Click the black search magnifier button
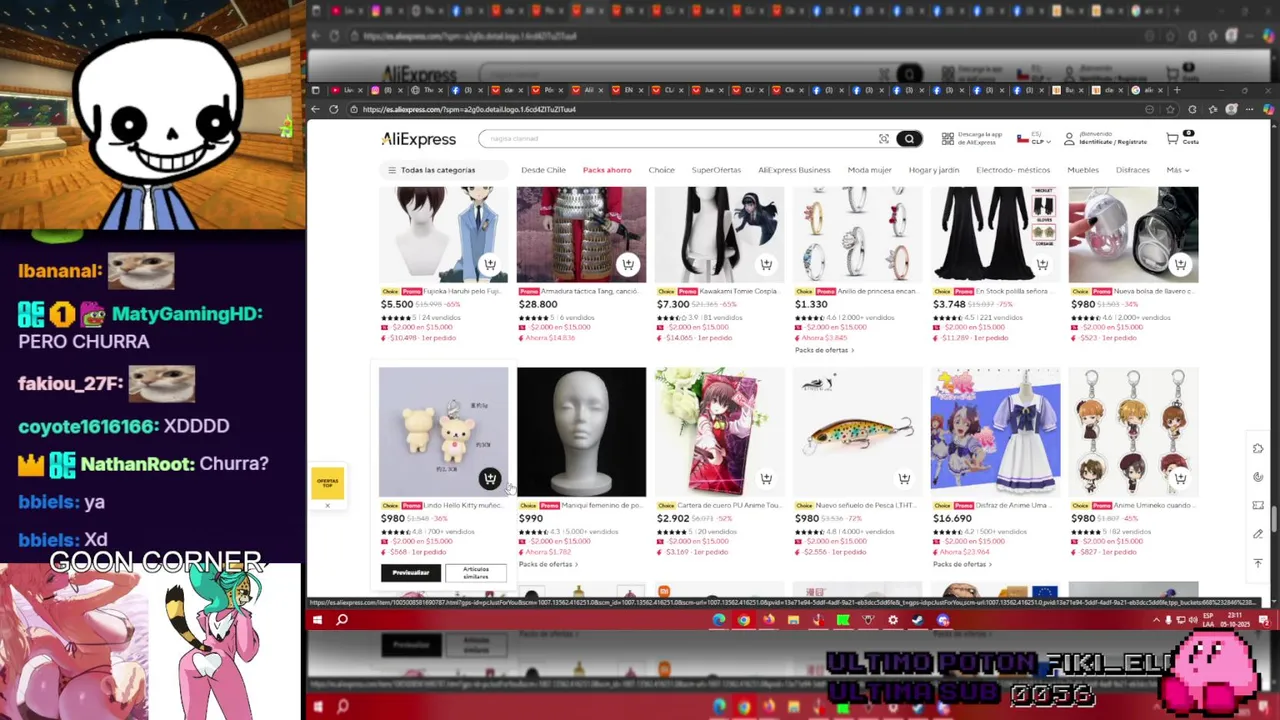 [x=909, y=139]
